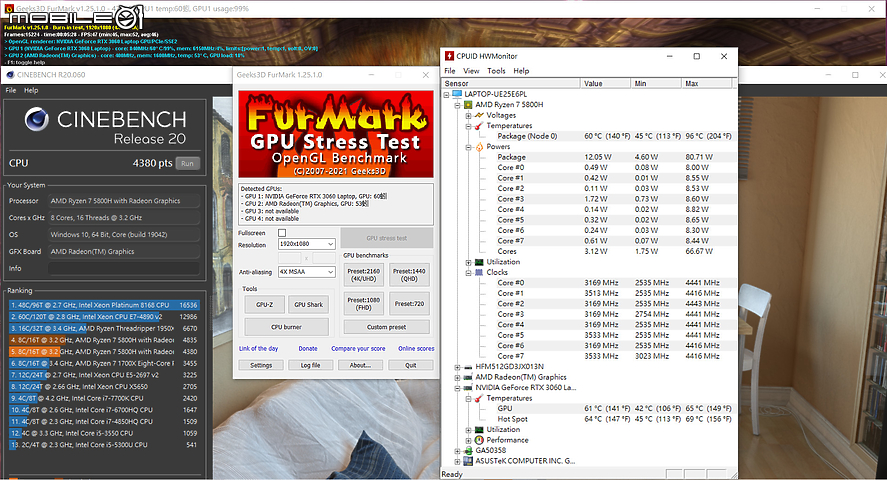
Task: Collapse the Powers node
Action: [468, 147]
